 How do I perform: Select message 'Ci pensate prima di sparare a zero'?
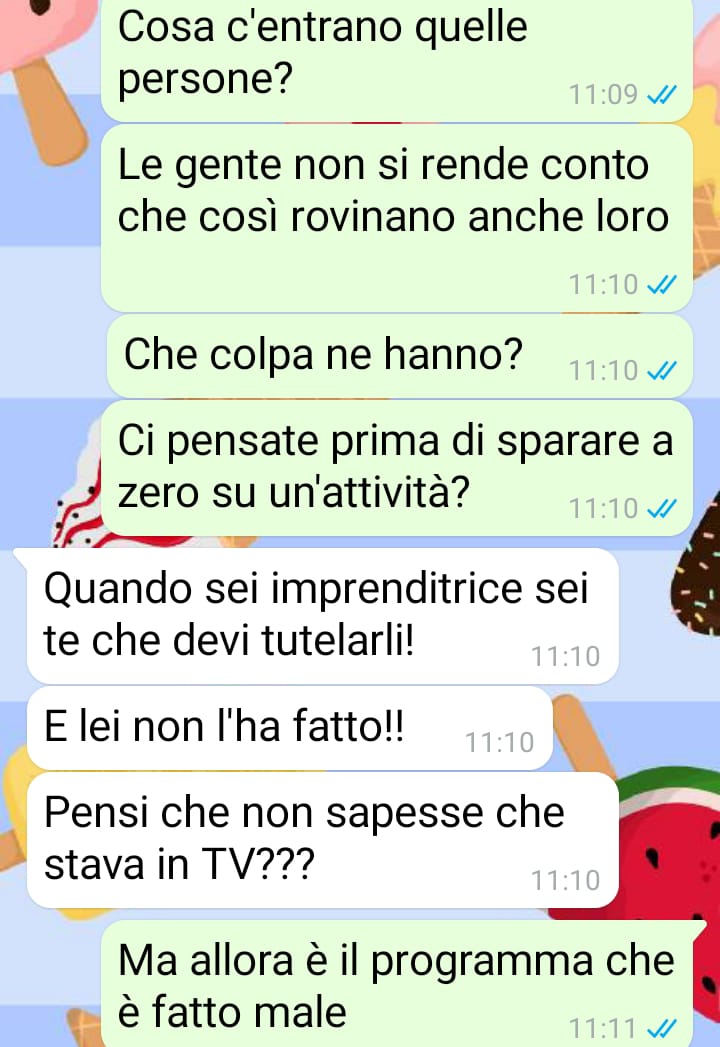pyautogui.click(x=397, y=468)
